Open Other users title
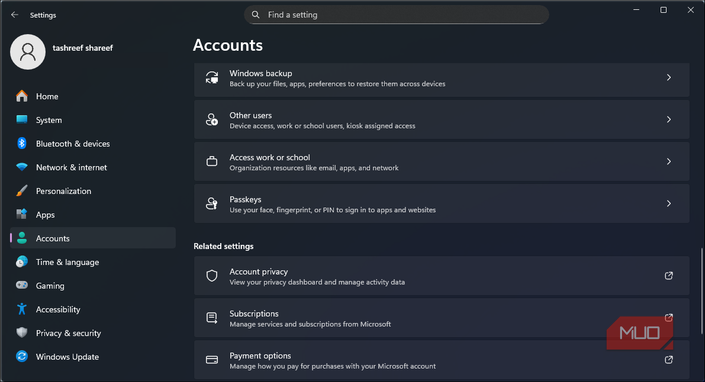Screen dimensions: 705x382 pyautogui.click(x=250, y=115)
